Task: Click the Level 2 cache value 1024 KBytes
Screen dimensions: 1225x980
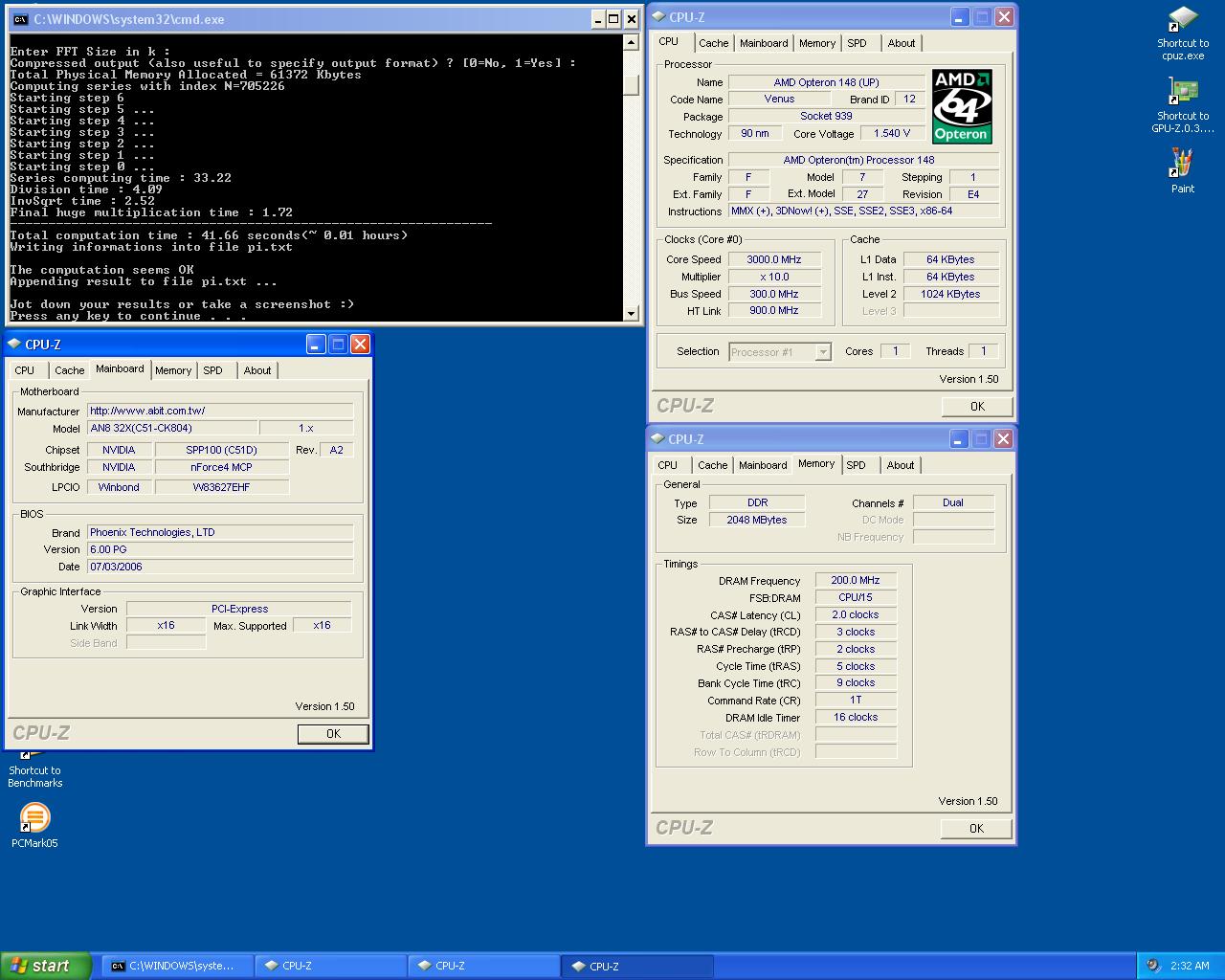Action: click(x=950, y=294)
